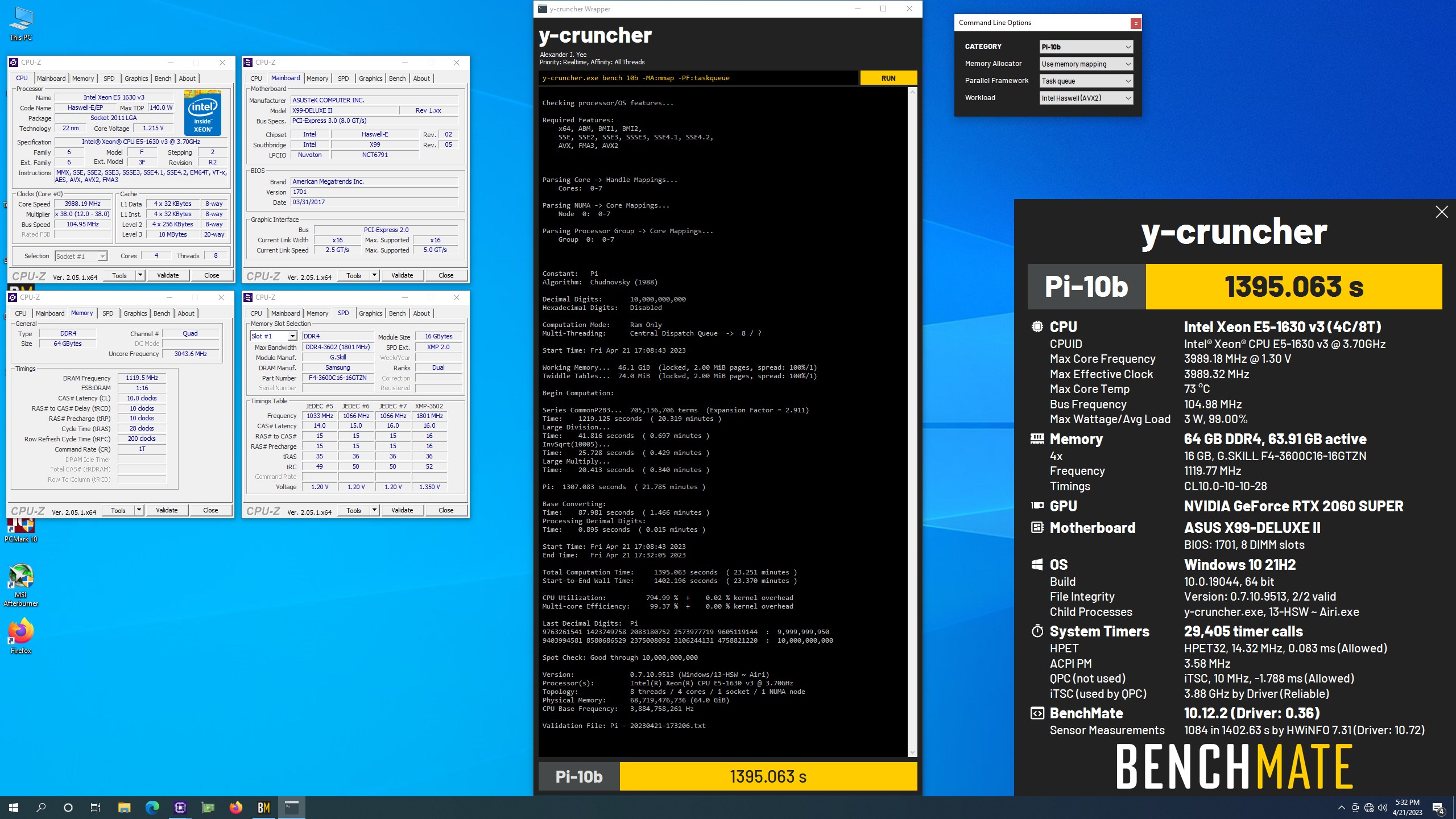The height and width of the screenshot is (819, 1456).
Task: Click the clock date in system tray
Action: [x=1407, y=808]
